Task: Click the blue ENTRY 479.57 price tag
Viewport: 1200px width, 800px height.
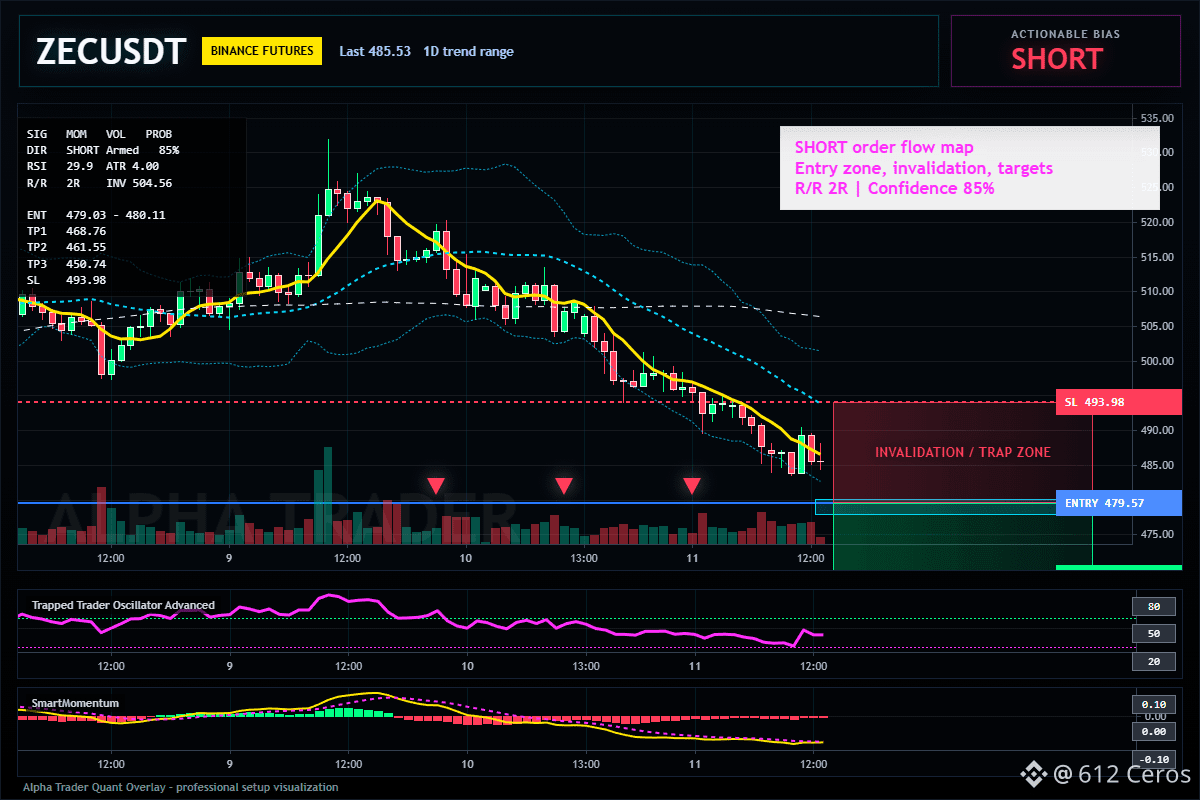Action: [x=1118, y=503]
